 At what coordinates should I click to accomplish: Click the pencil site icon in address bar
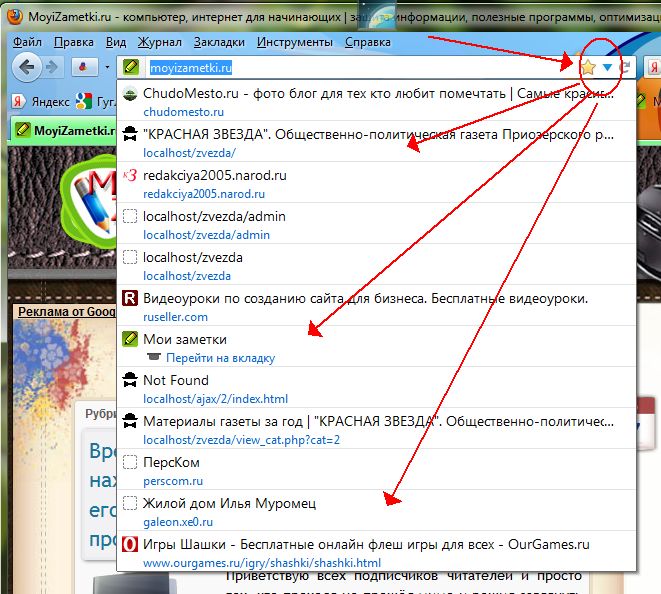coord(131,67)
